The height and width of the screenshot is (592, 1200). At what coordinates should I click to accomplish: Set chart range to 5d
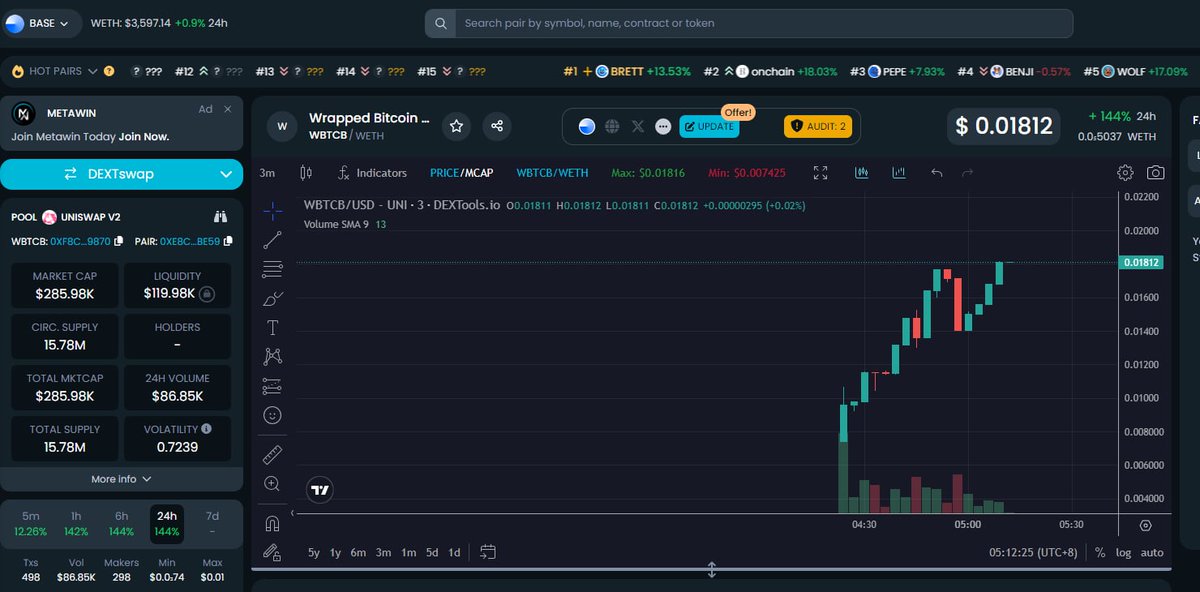(432, 552)
